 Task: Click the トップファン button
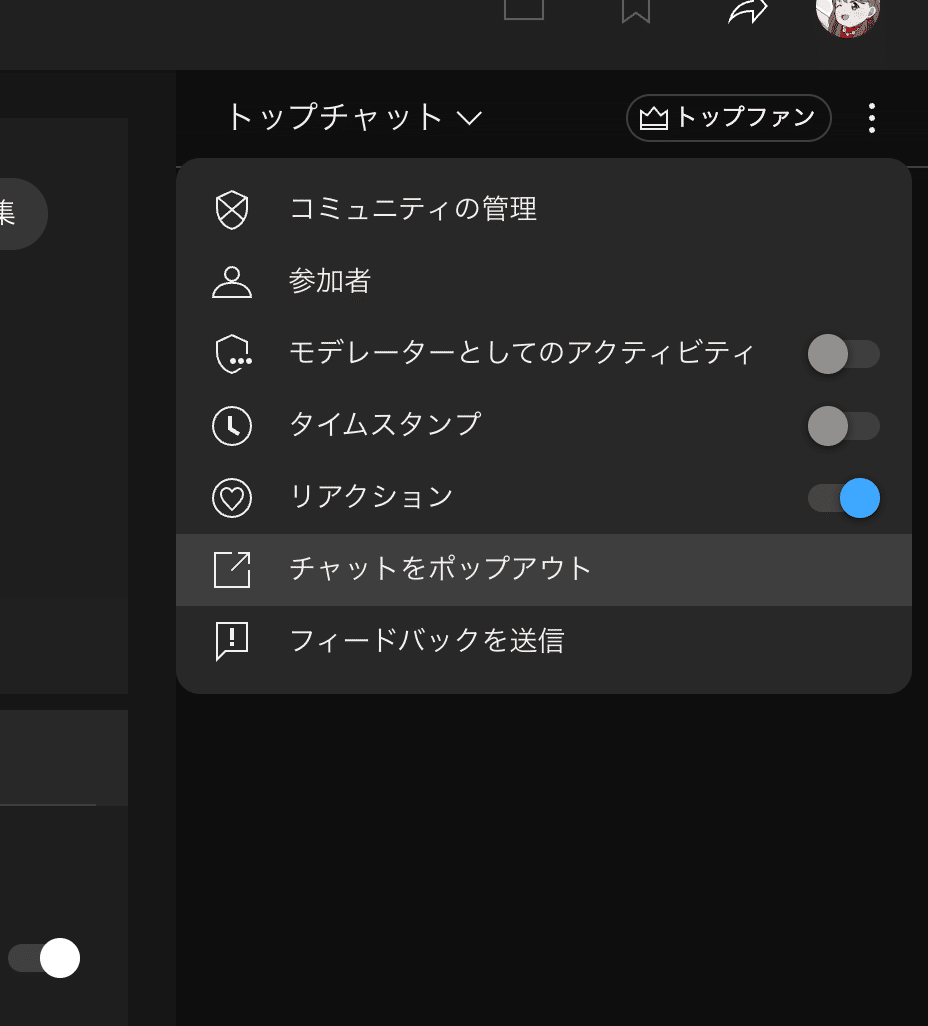(728, 117)
